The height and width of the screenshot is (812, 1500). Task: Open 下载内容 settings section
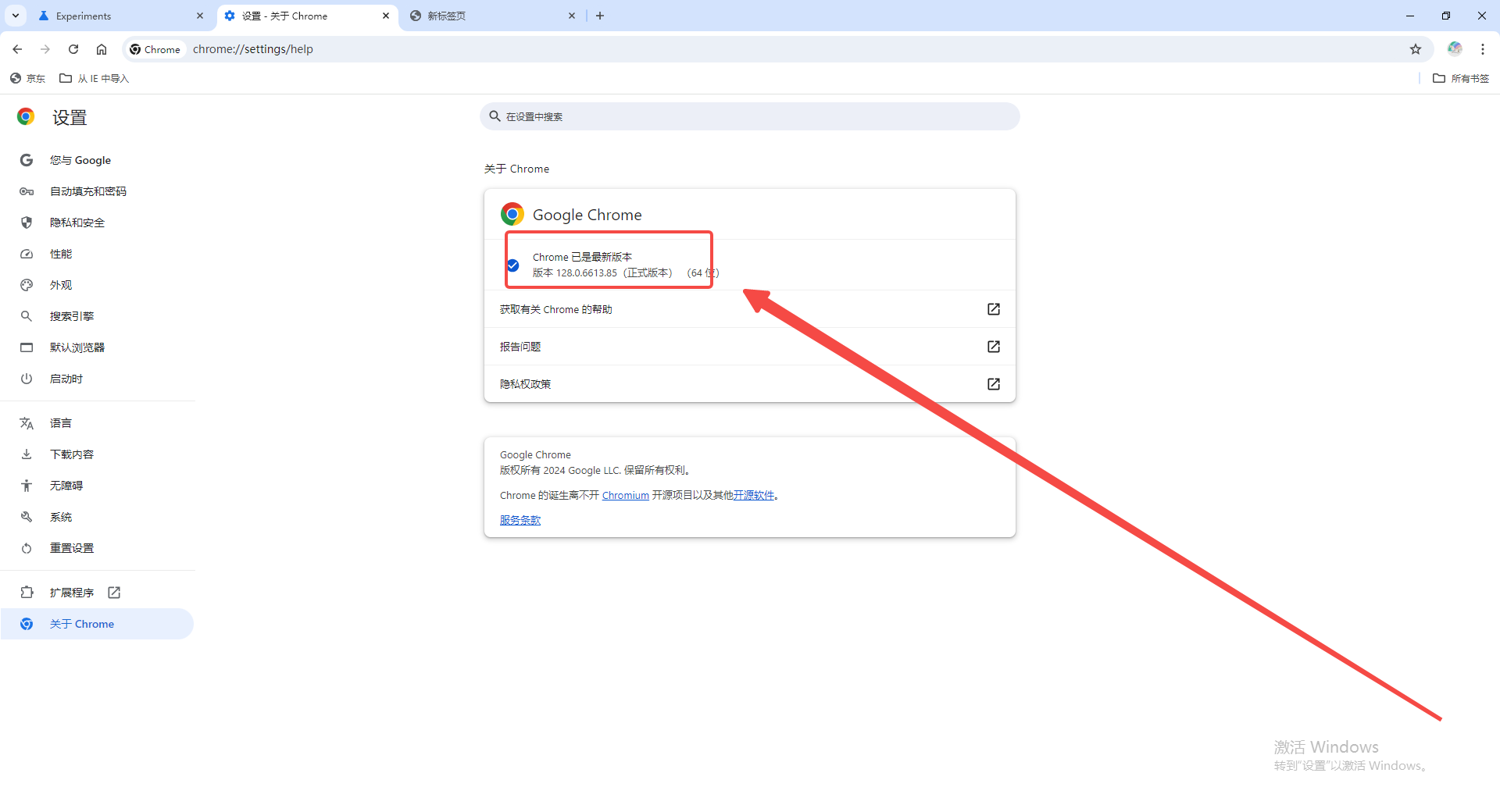click(98, 454)
